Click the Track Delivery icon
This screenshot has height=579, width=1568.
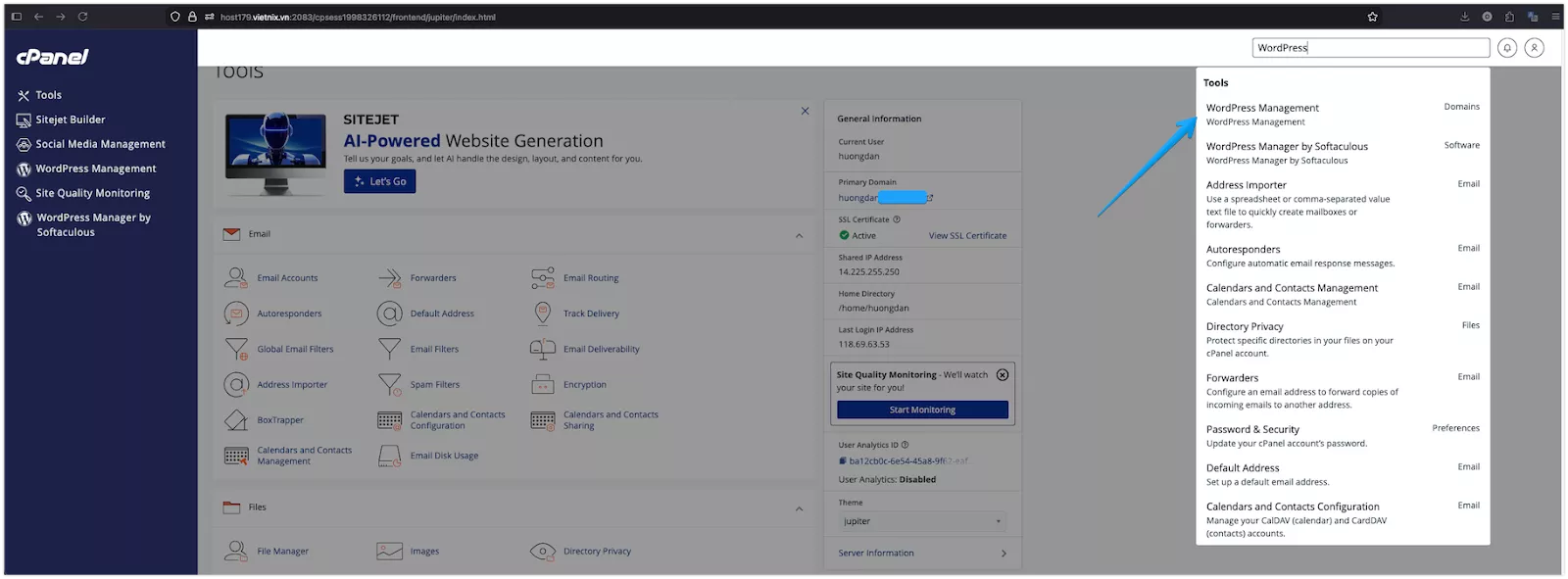[542, 314]
